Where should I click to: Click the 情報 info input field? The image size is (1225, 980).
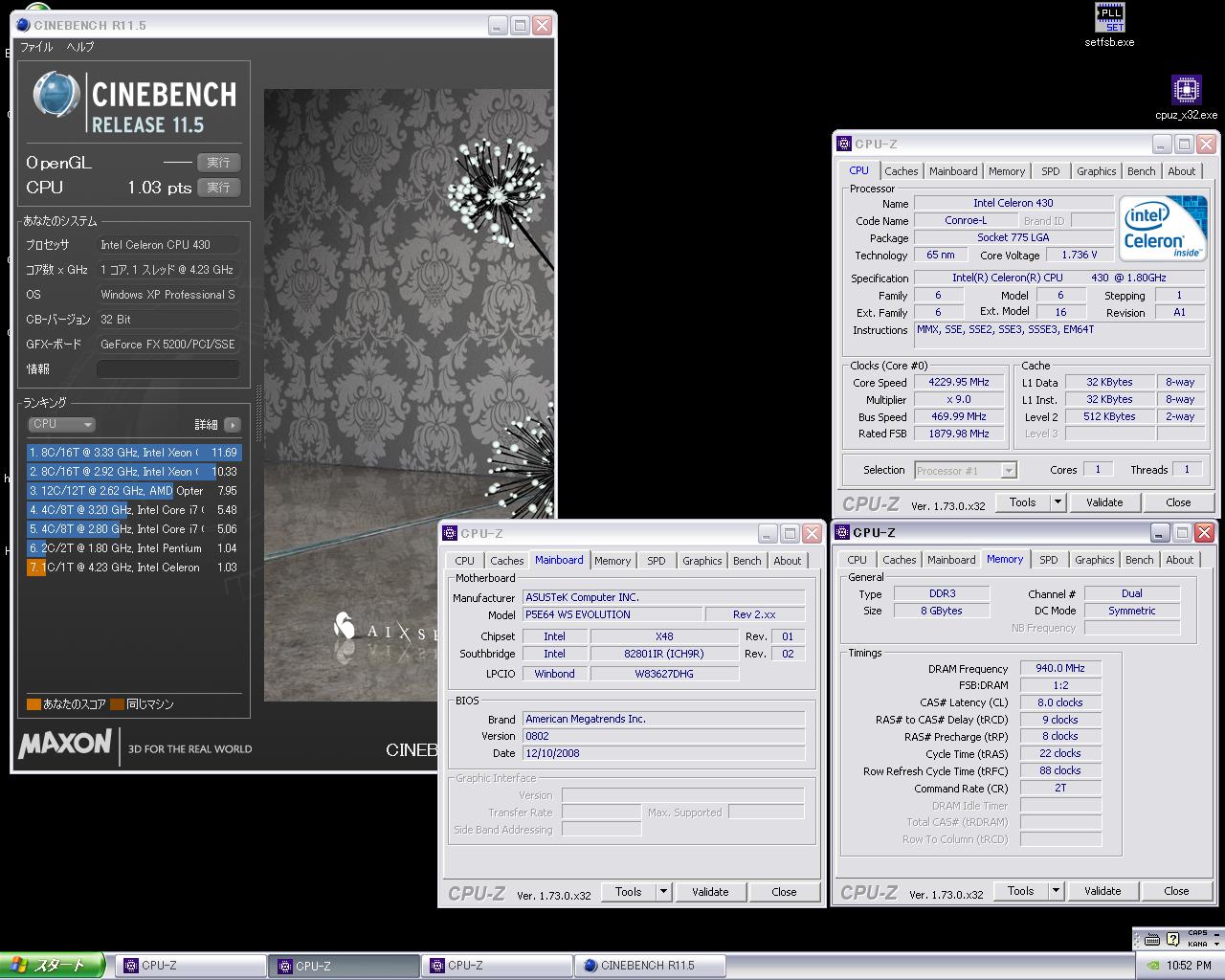tap(168, 369)
